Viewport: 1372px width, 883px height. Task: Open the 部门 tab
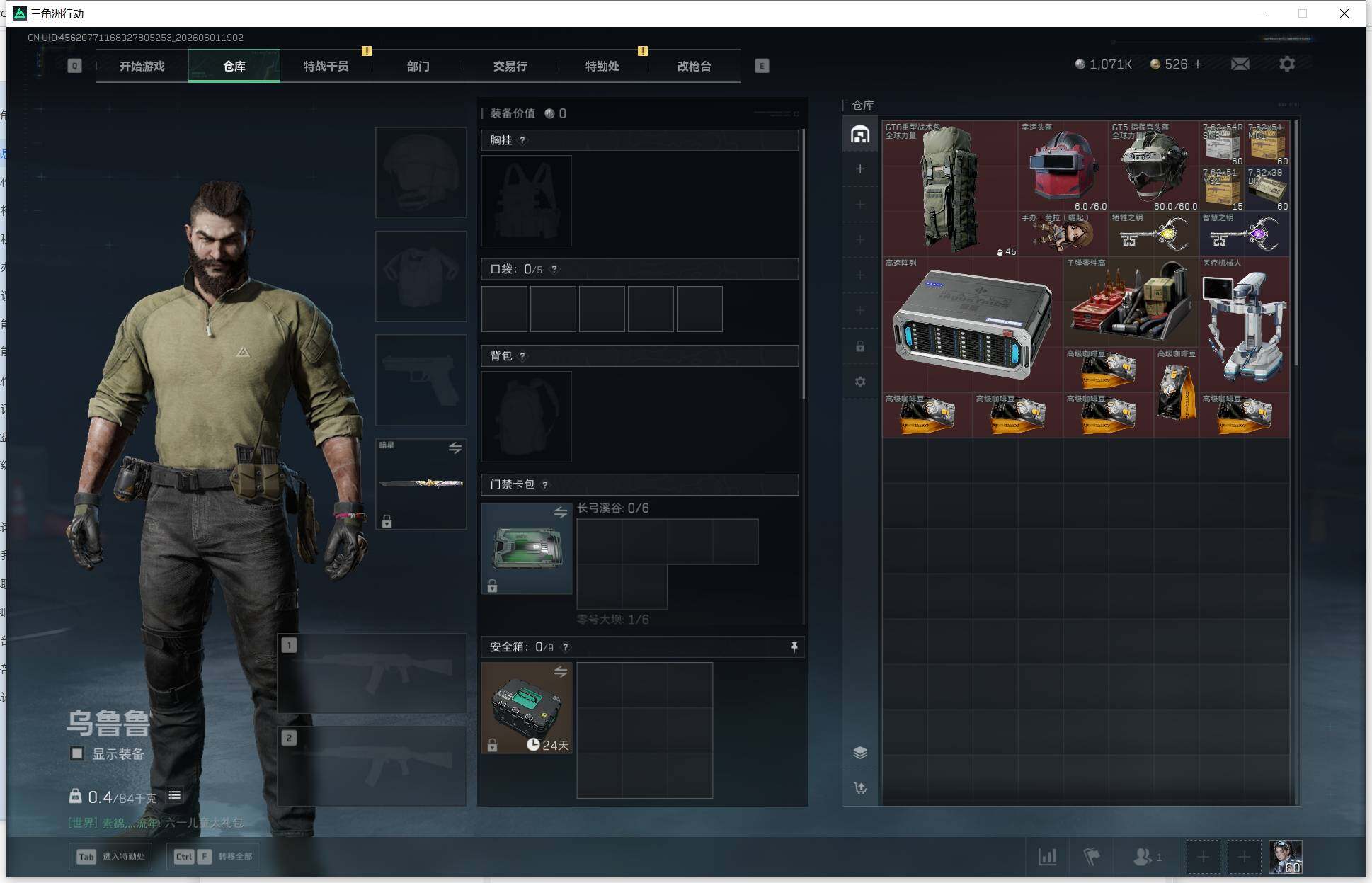click(418, 66)
